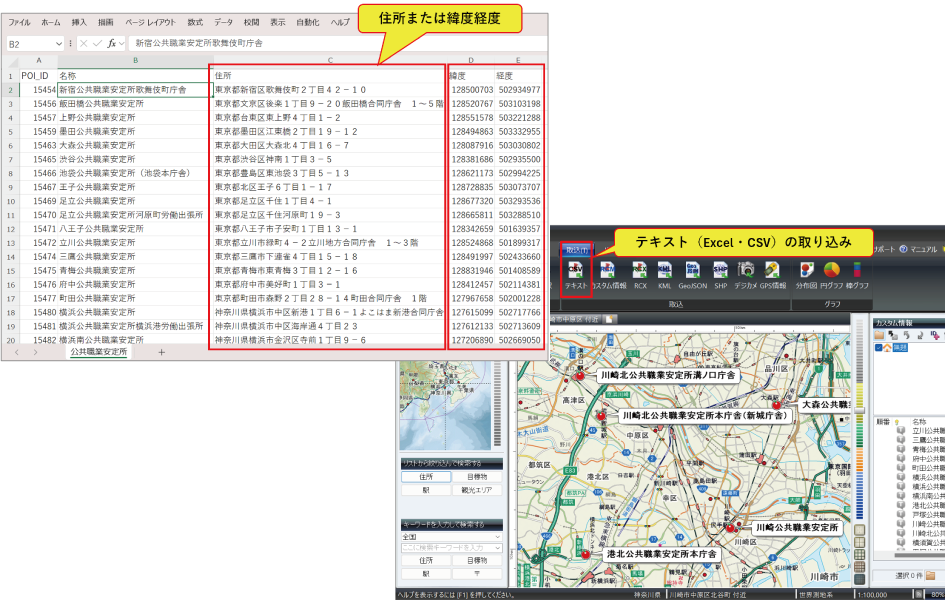Image resolution: width=945 pixels, height=600 pixels.
Task: Click 住所 button under keyword search
Action: point(426,560)
